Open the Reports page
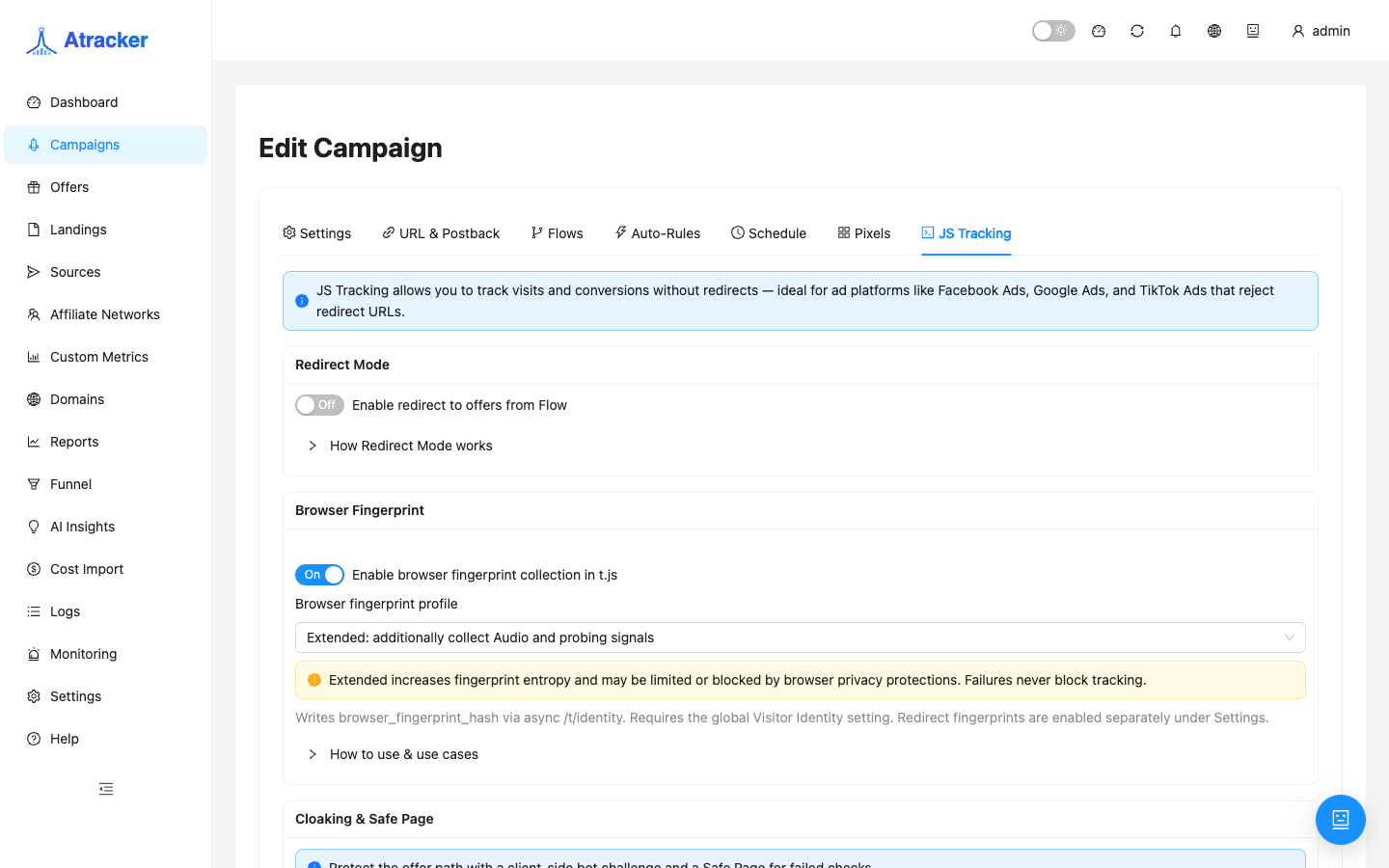 point(106,442)
